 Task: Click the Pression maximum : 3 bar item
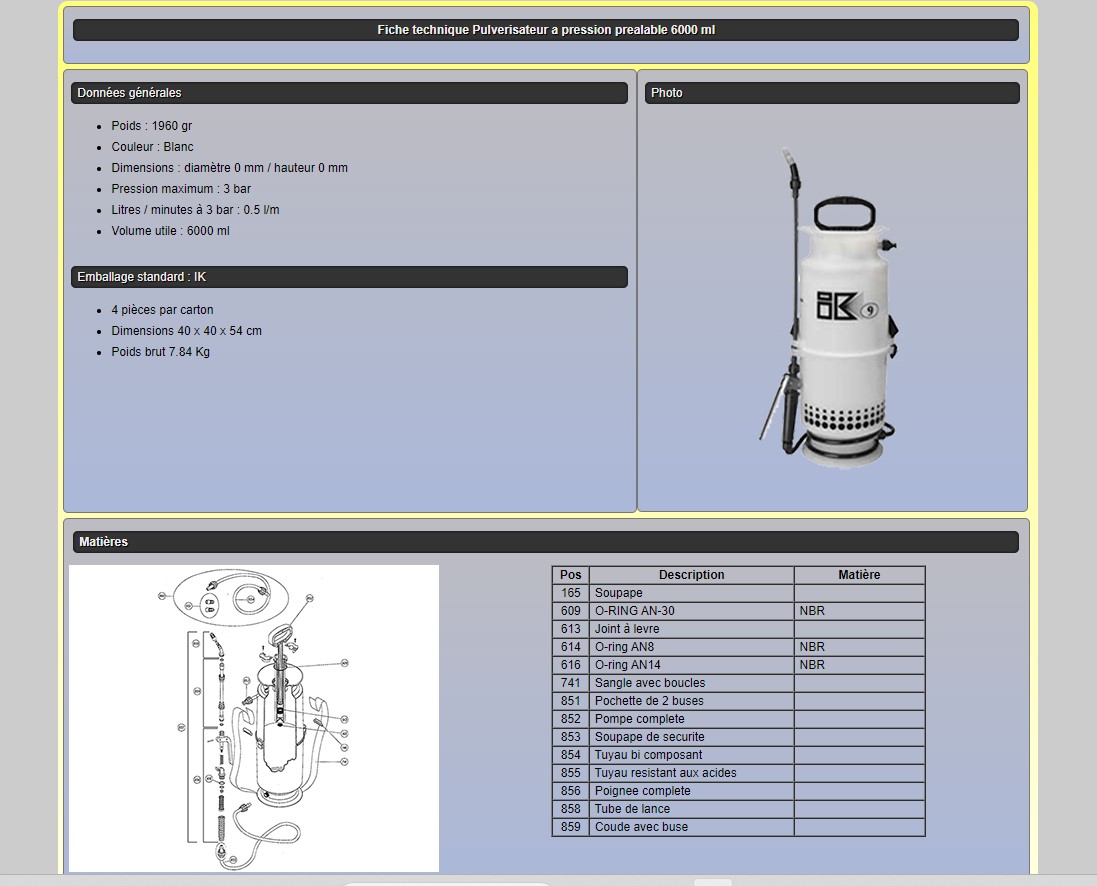click(181, 189)
